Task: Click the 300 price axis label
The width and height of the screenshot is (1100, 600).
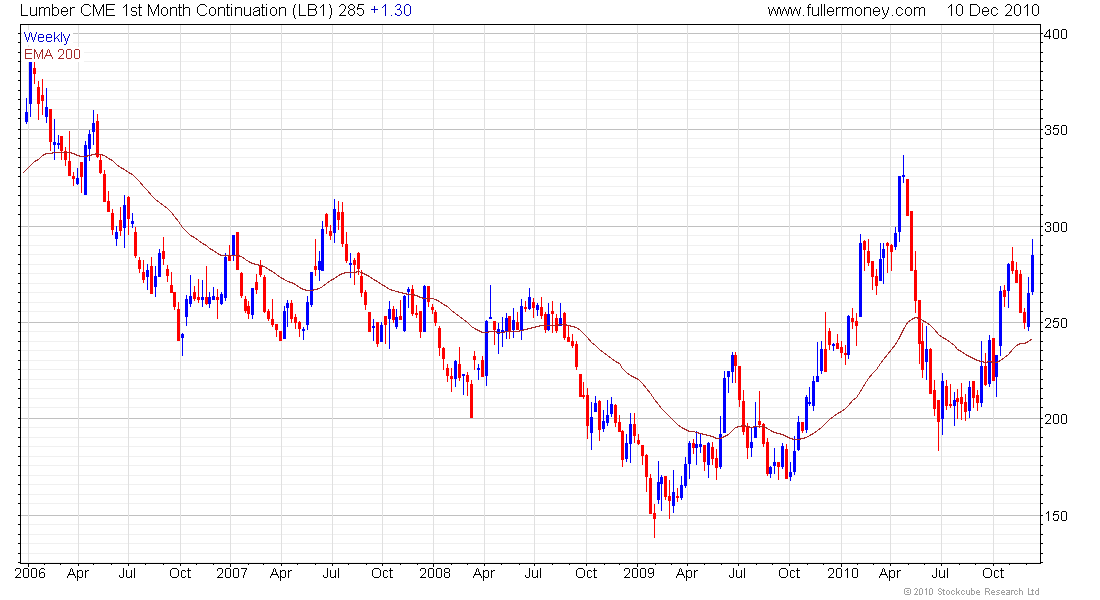Action: (x=1058, y=227)
